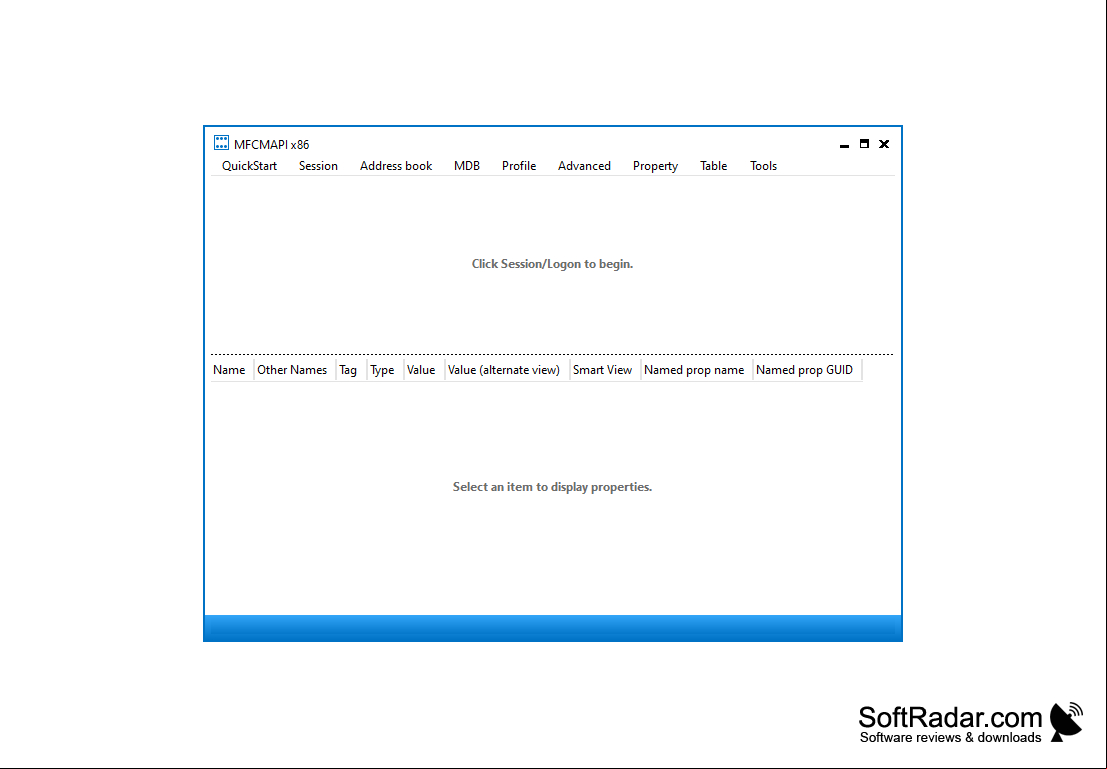Sort by the Value column header
This screenshot has width=1107, height=769.
(424, 370)
